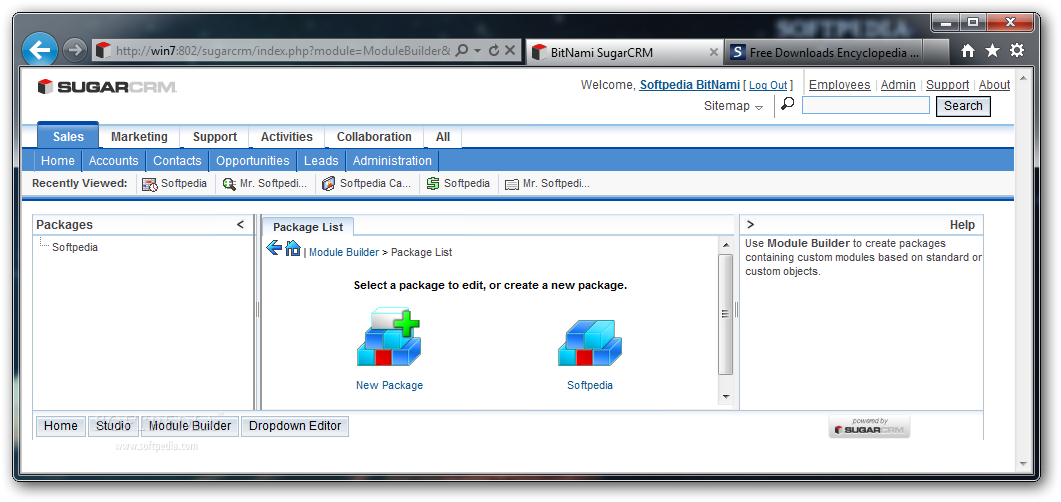Screen dimensions: 1061x502
Task: Click the page refresh icon in address bar
Action: coord(493,51)
